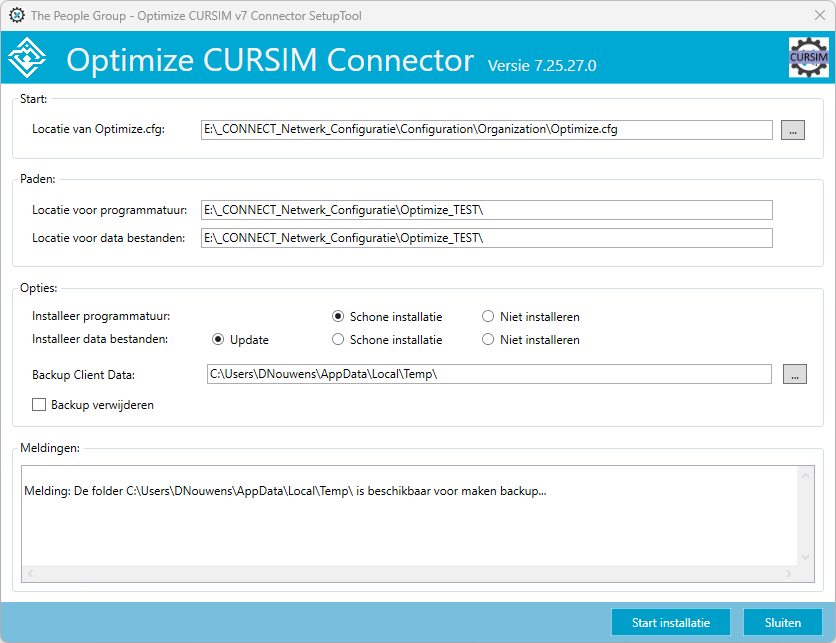Click the Locatie voor data bestanden field
836x643 pixels.
[487, 238]
